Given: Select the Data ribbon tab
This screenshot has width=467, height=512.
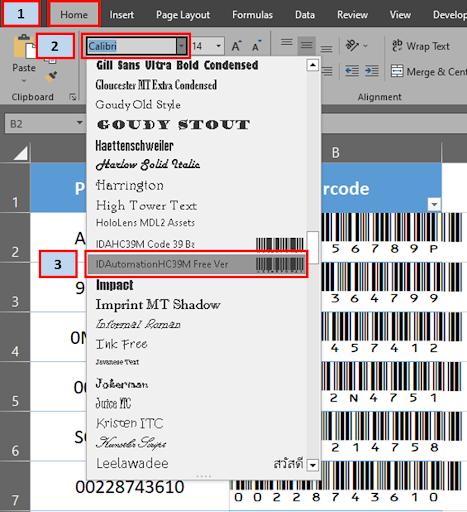Looking at the screenshot, I should 305,15.
